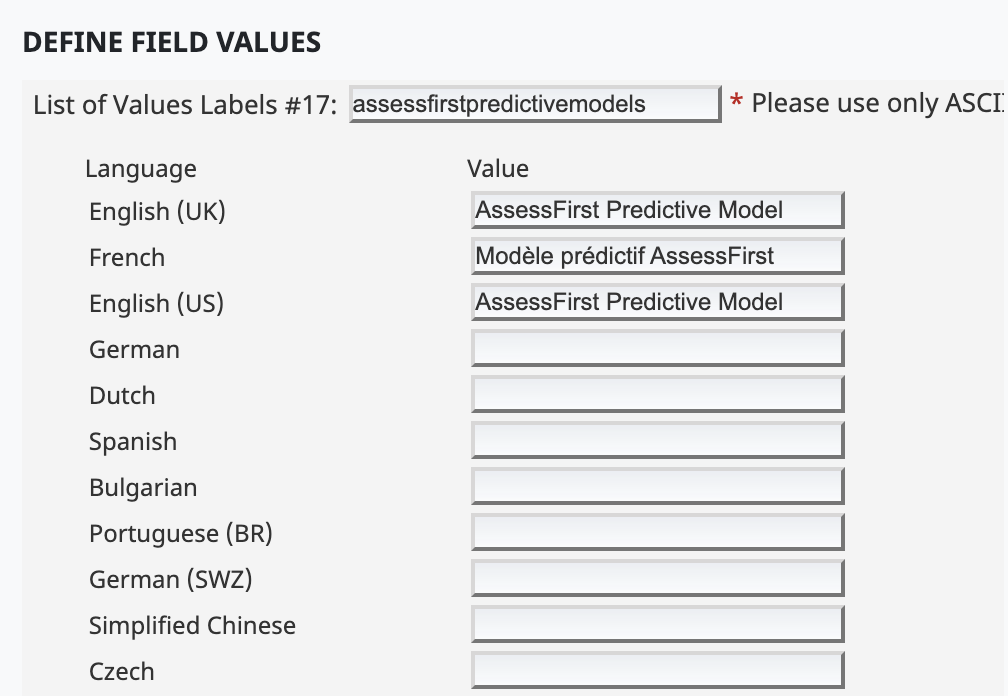
Task: Click the 'Please use only ASCII' note
Action: click(x=878, y=104)
